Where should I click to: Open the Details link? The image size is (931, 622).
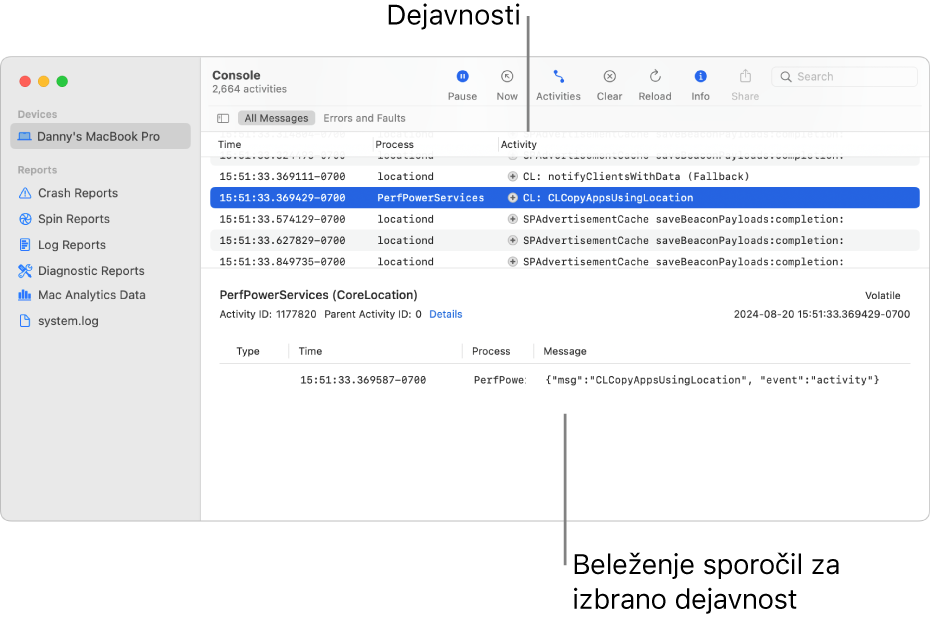445,314
